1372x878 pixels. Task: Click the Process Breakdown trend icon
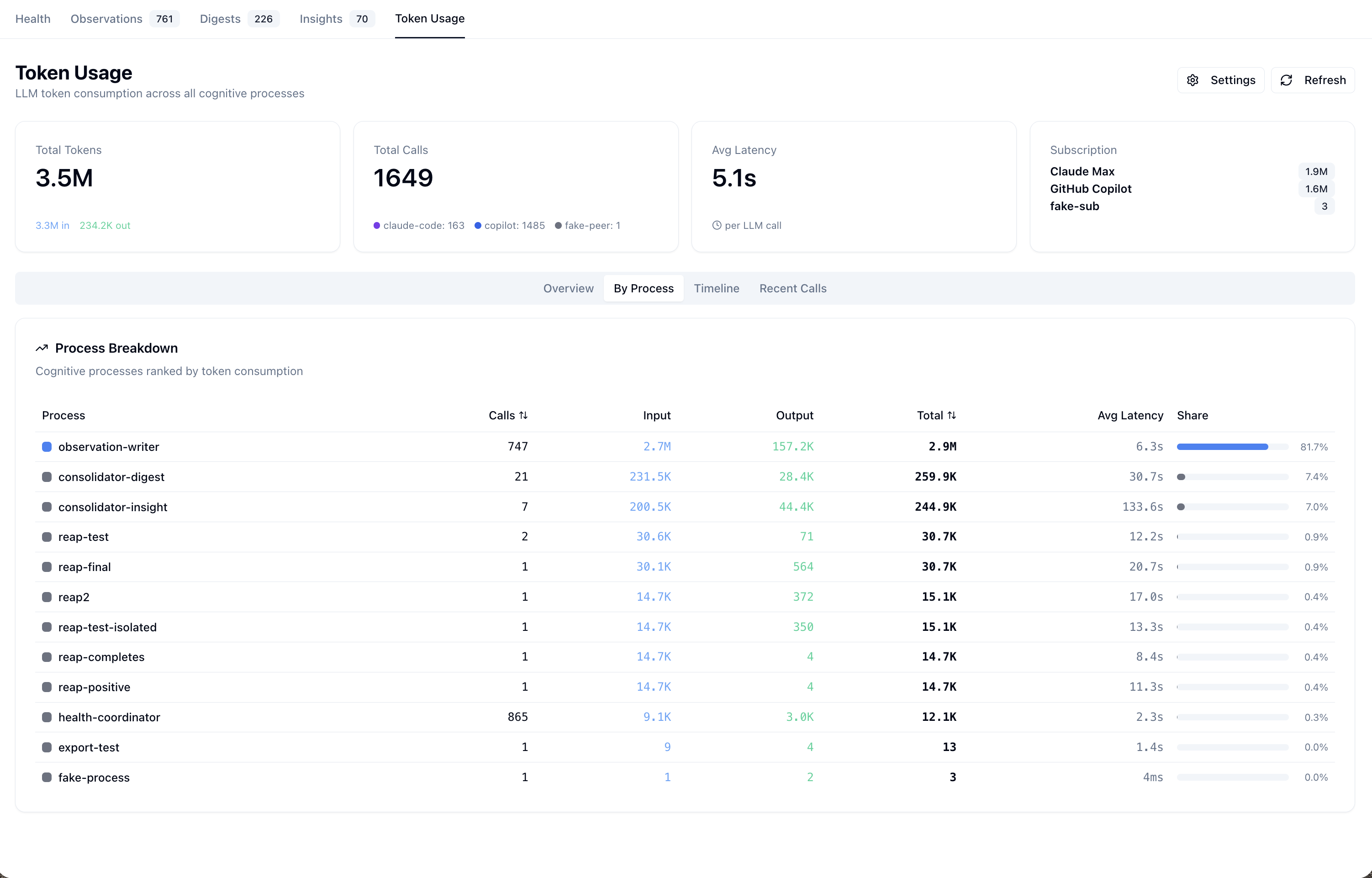point(42,349)
